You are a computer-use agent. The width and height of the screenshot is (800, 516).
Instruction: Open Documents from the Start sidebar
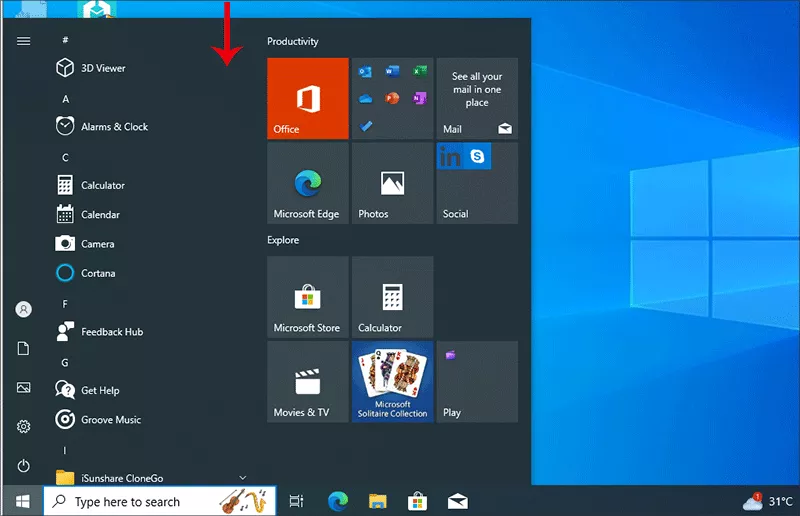23,349
